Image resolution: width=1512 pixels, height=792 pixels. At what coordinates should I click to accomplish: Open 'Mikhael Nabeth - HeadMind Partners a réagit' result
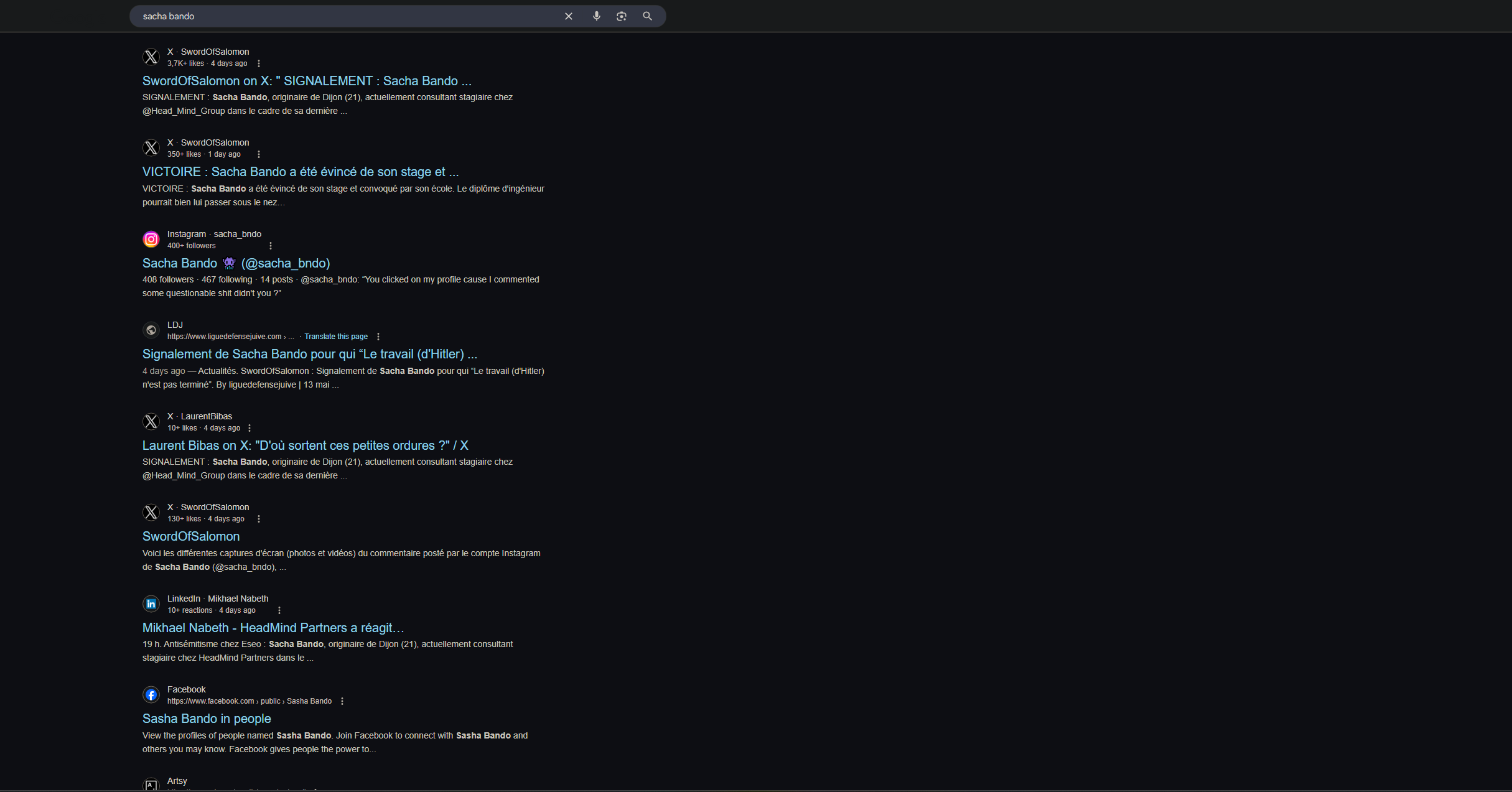[x=273, y=628]
